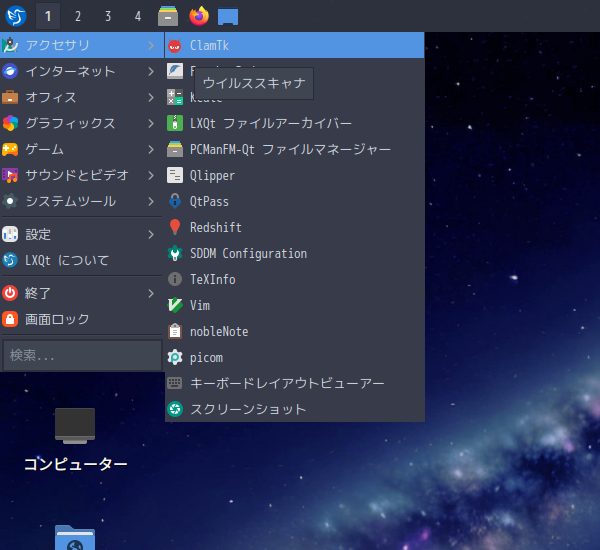This screenshot has height=550, width=600.
Task: Launch the file manager from the panel
Action: pyautogui.click(x=168, y=16)
